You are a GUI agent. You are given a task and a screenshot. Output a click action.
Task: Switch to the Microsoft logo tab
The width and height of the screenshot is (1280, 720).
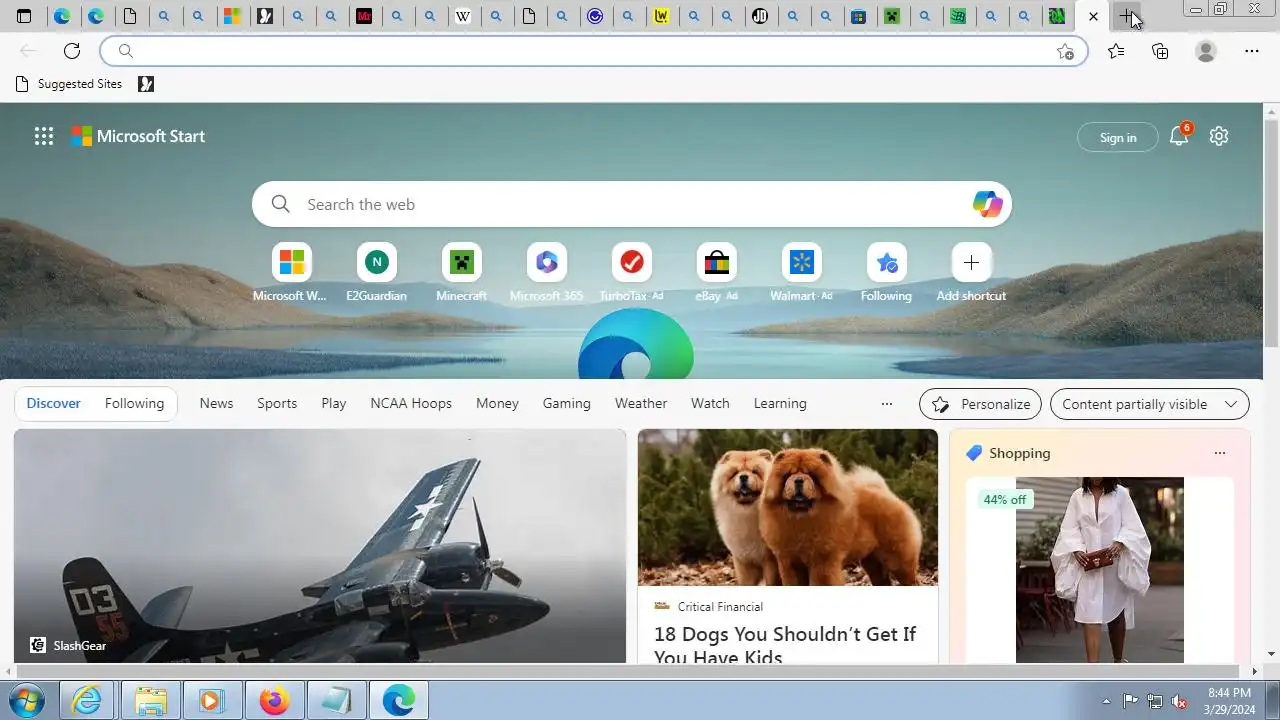tap(232, 16)
